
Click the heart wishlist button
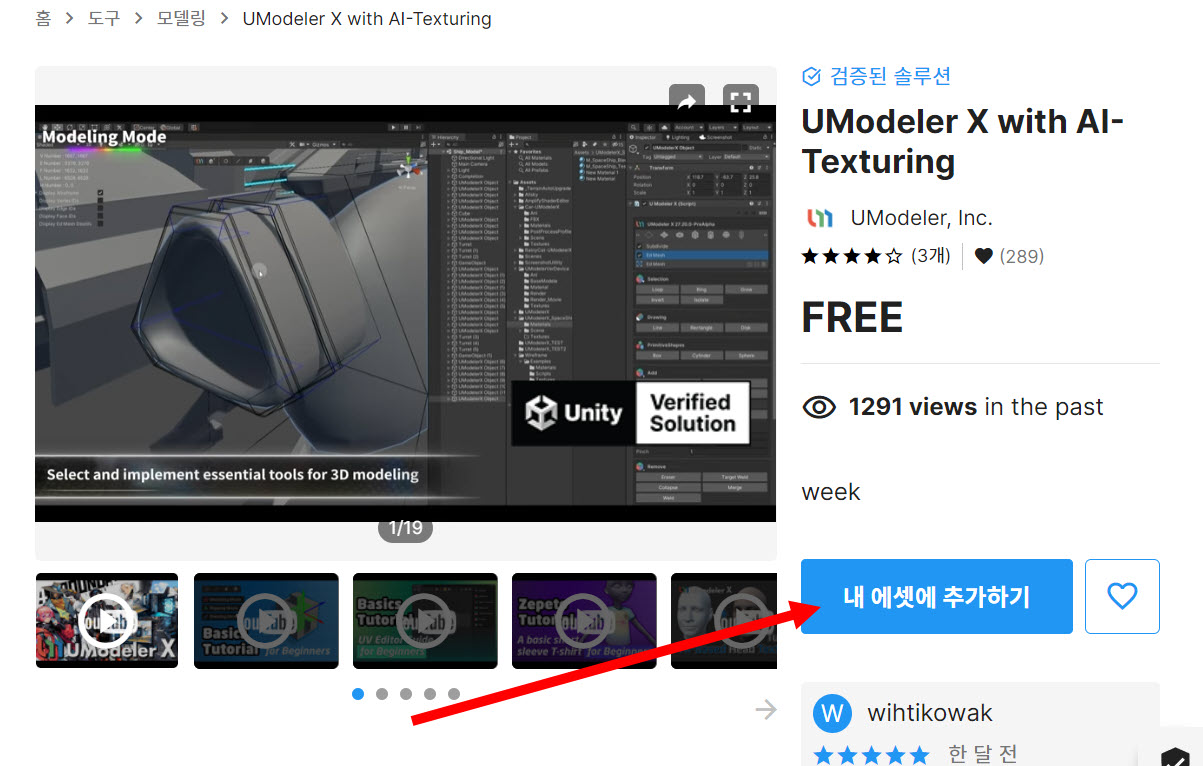point(1122,596)
